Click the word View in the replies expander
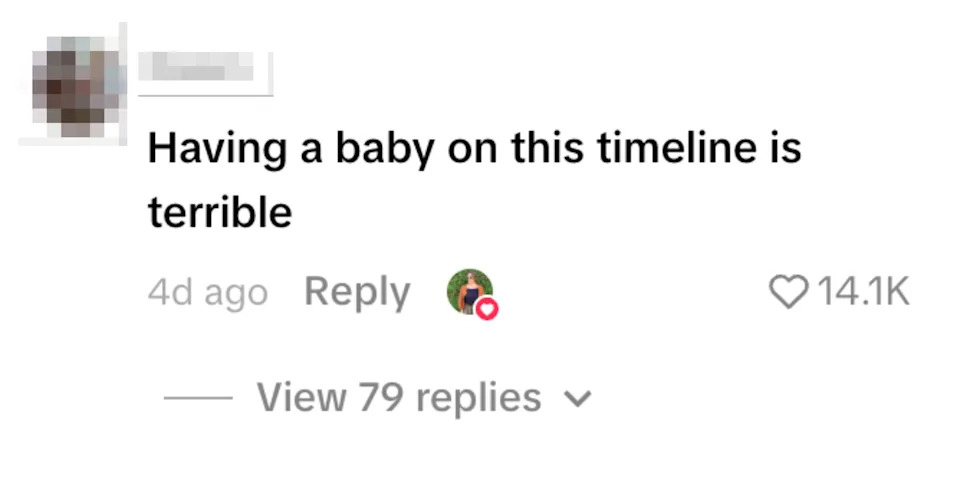This screenshot has height=480, width=960. coord(301,398)
